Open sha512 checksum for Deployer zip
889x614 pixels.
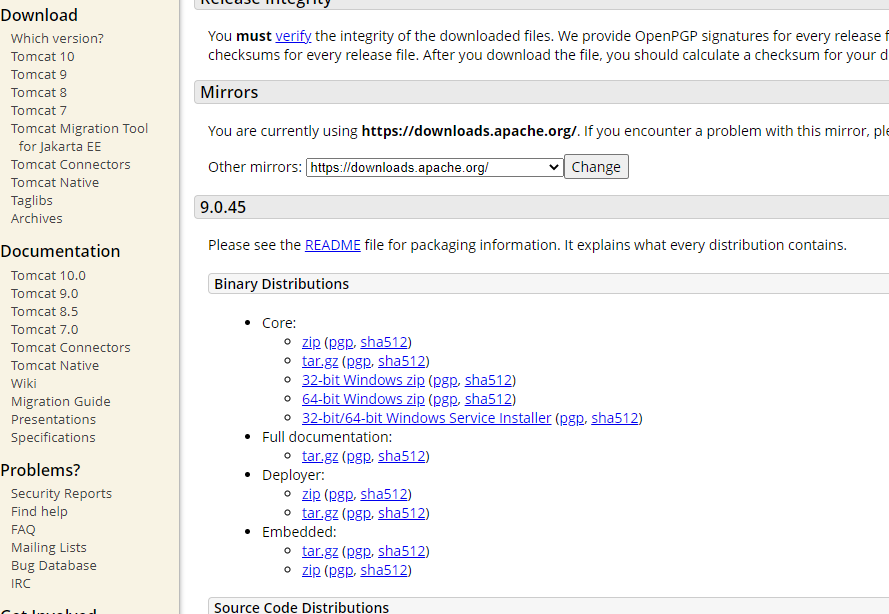pyautogui.click(x=384, y=494)
